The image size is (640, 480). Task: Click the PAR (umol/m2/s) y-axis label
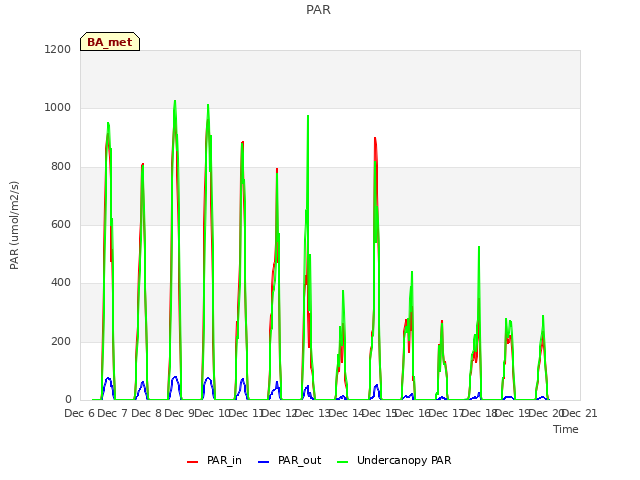[14, 225]
